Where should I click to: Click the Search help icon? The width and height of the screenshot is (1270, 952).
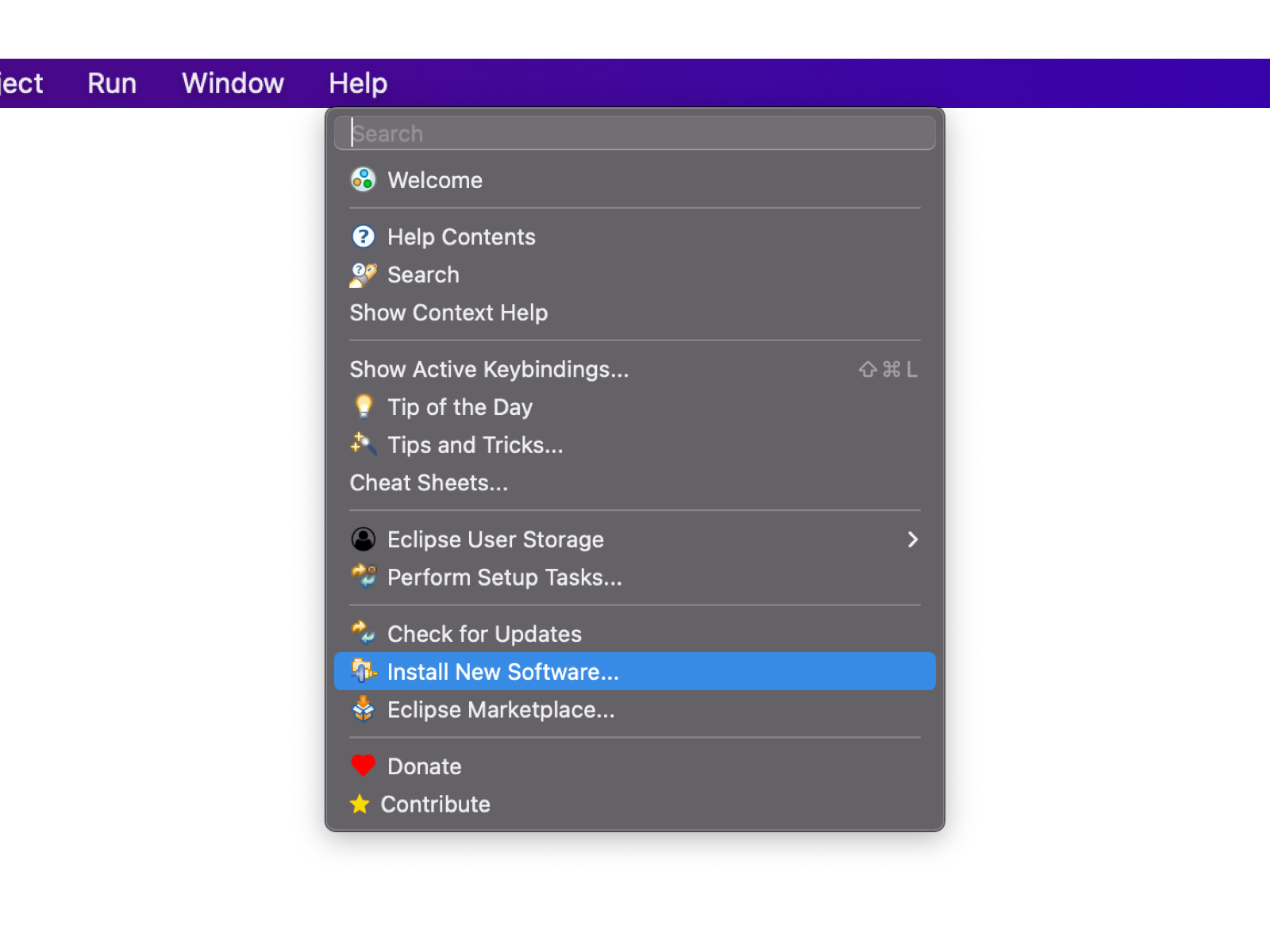(x=363, y=275)
